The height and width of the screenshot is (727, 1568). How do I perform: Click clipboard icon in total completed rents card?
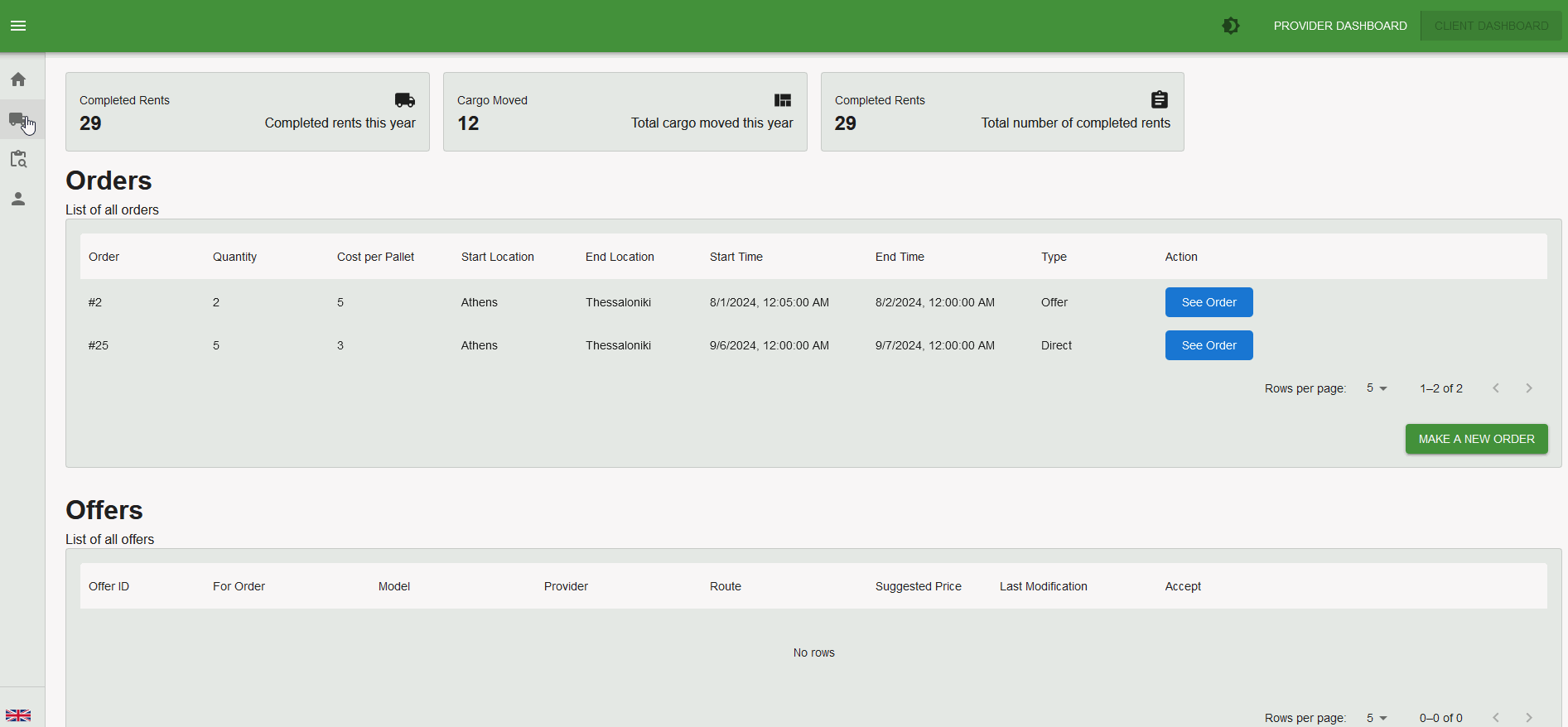tap(1160, 100)
